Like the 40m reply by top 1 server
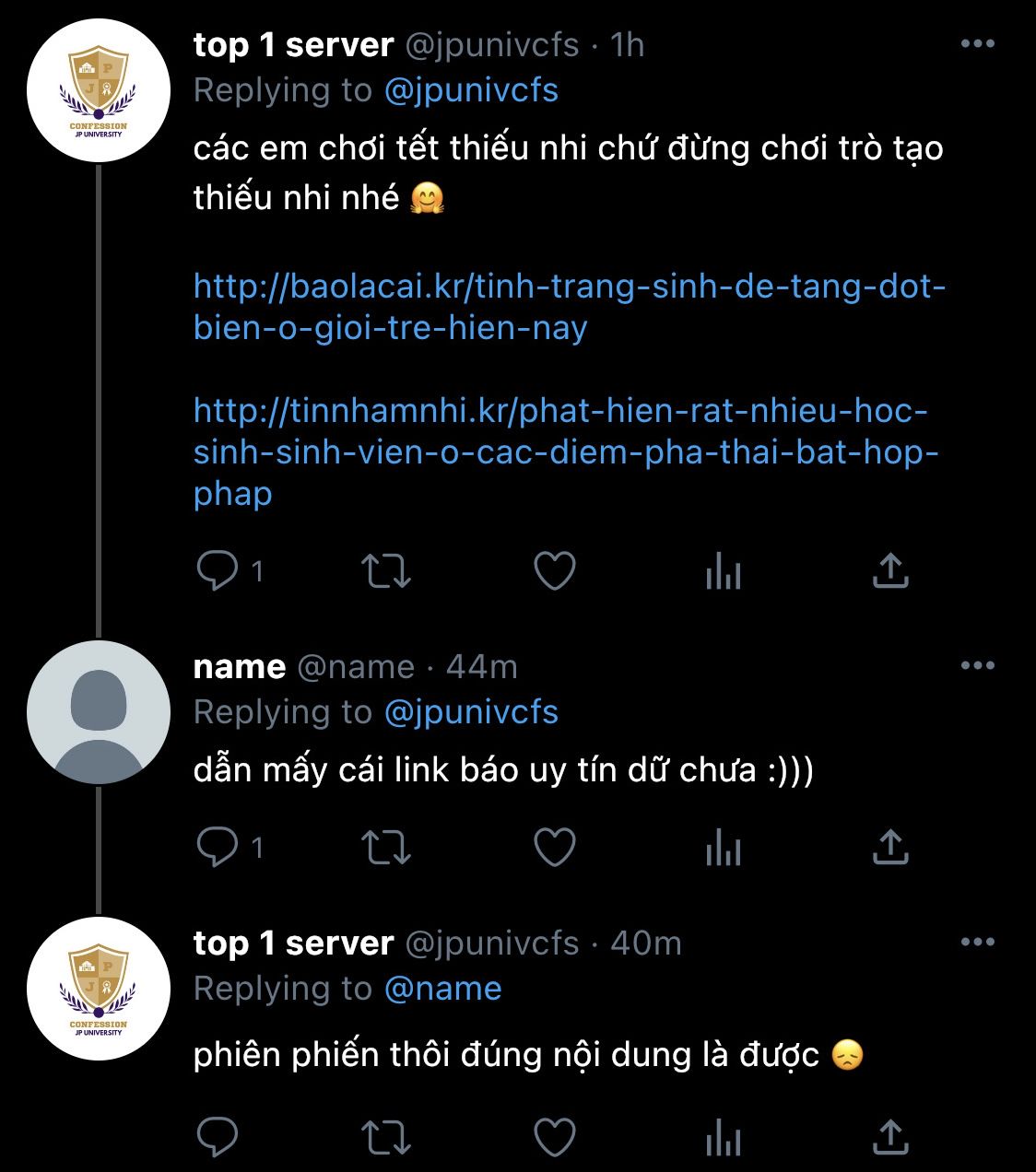Screen dimensions: 1036x1172 [x=555, y=1136]
